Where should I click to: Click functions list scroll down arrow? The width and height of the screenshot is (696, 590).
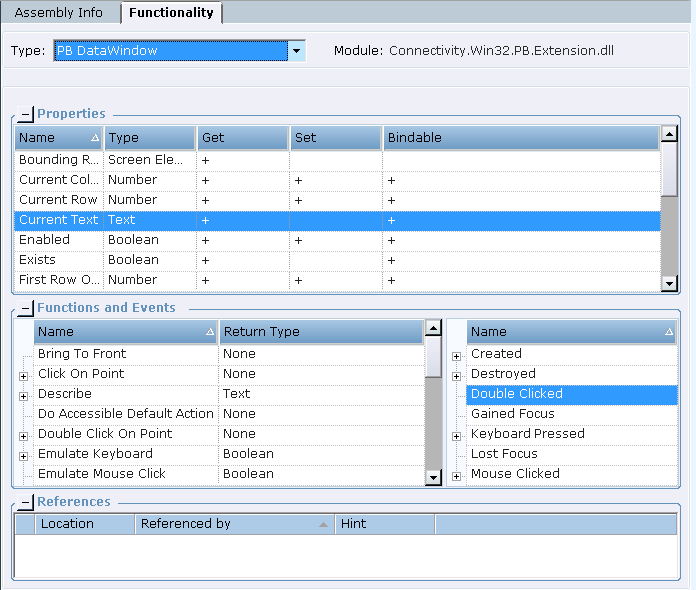click(433, 478)
